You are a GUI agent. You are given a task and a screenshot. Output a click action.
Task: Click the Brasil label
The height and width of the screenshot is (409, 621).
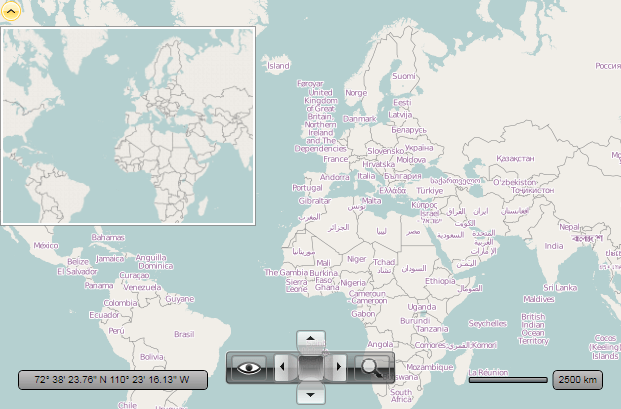point(184,334)
